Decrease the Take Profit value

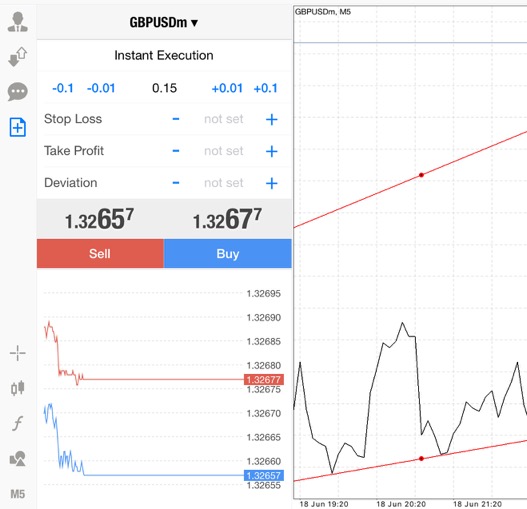pyautogui.click(x=176, y=151)
